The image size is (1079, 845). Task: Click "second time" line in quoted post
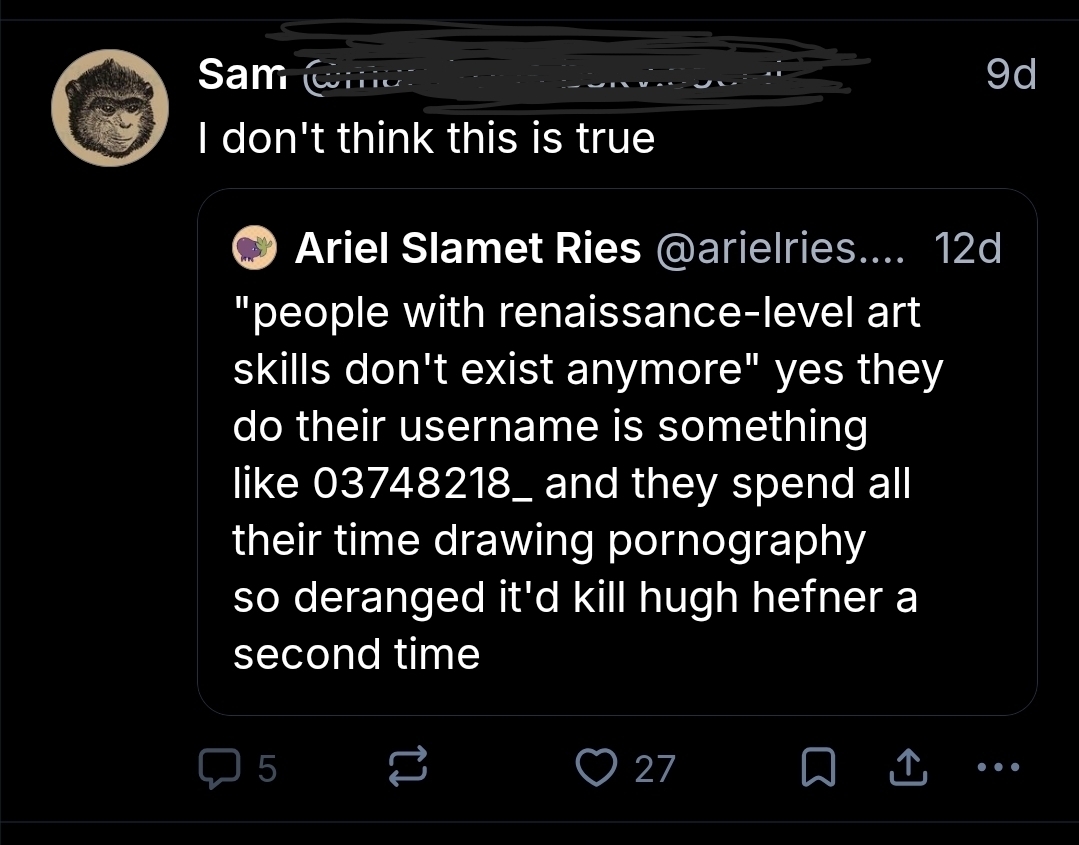(356, 654)
